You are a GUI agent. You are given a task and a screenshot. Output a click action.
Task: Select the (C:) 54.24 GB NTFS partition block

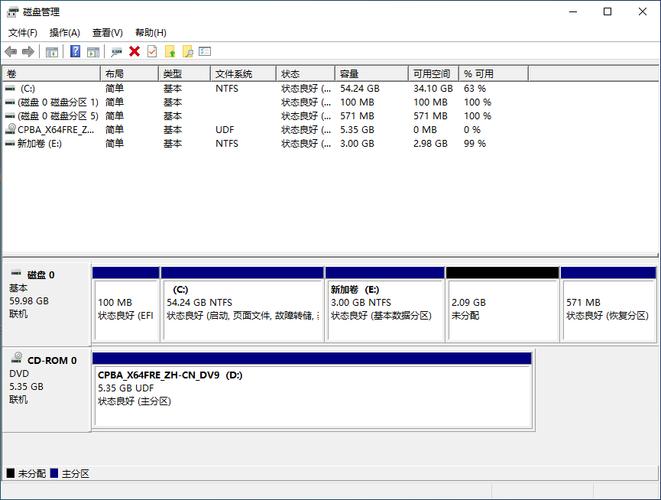coord(242,304)
